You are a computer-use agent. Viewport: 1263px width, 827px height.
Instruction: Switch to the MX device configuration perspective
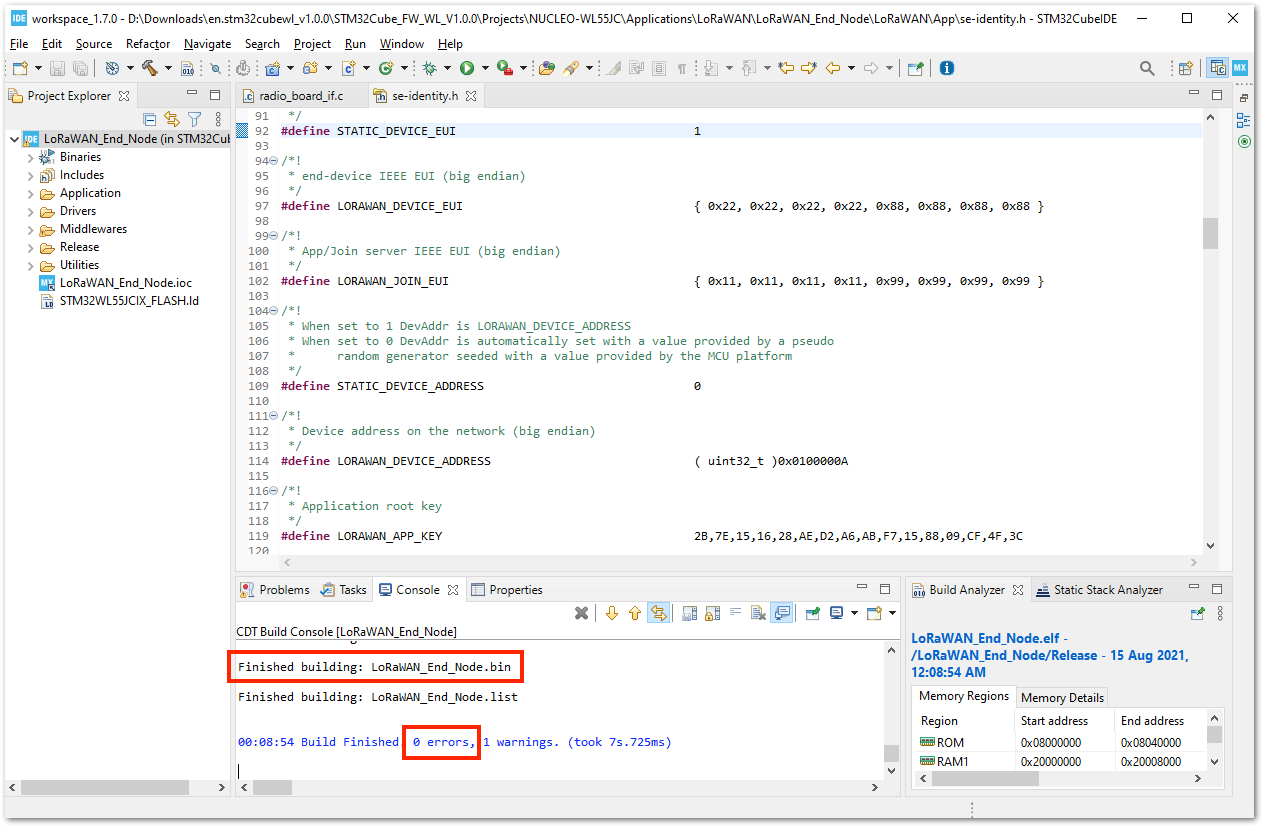(x=1240, y=68)
